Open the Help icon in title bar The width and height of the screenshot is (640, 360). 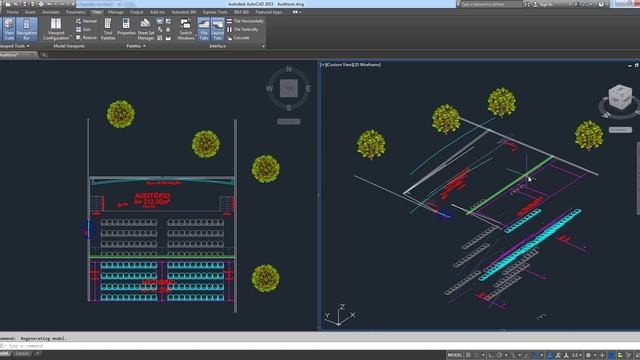(x=601, y=4)
